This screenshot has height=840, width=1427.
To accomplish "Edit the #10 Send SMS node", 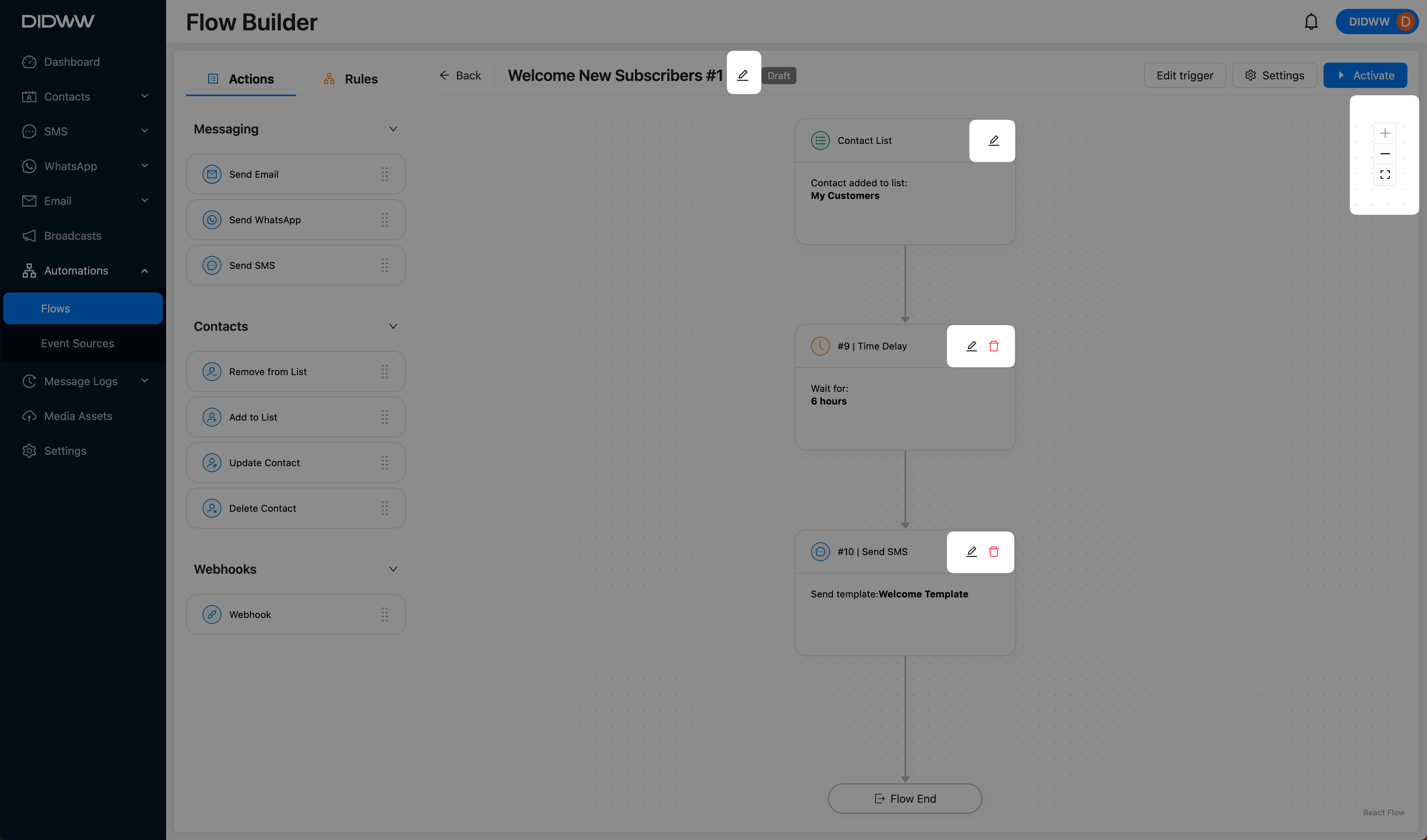I will [971, 551].
